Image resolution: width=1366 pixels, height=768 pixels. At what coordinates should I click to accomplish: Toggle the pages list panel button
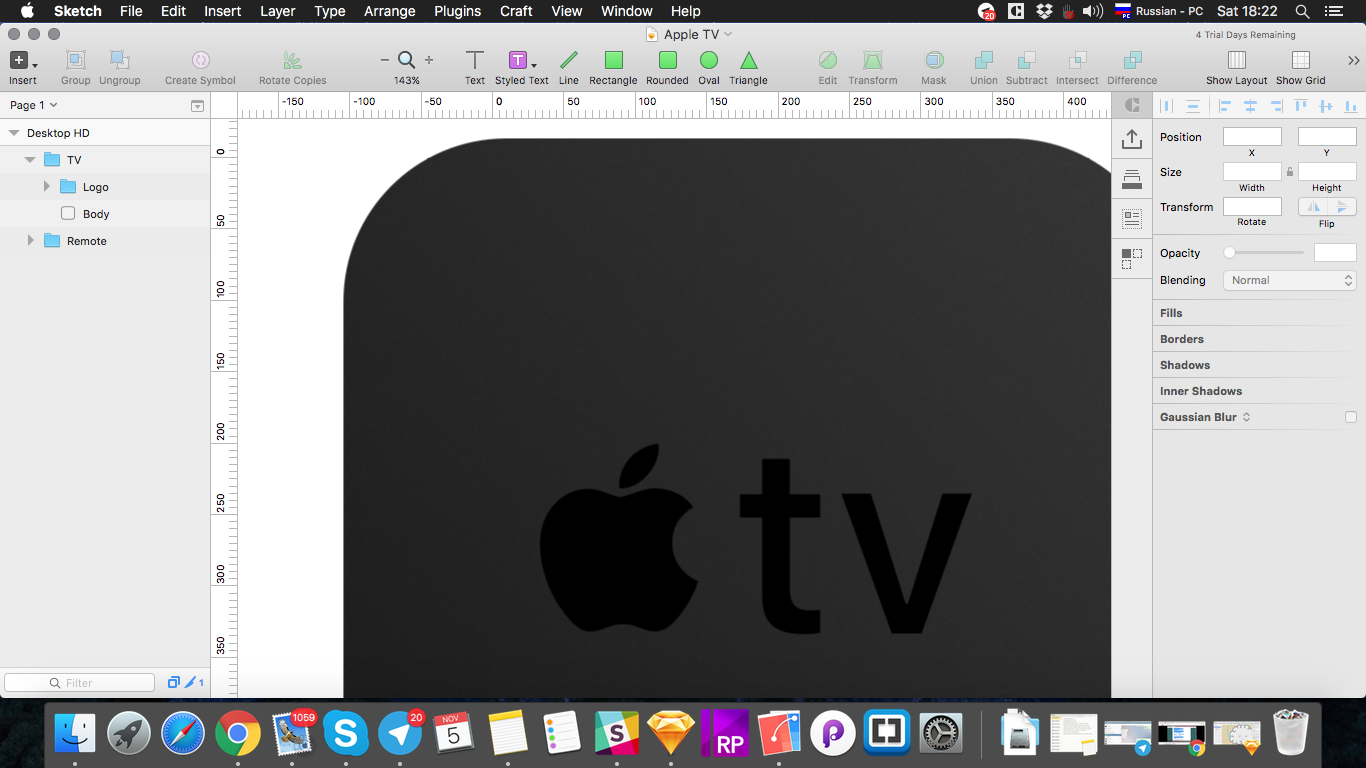[x=197, y=105]
